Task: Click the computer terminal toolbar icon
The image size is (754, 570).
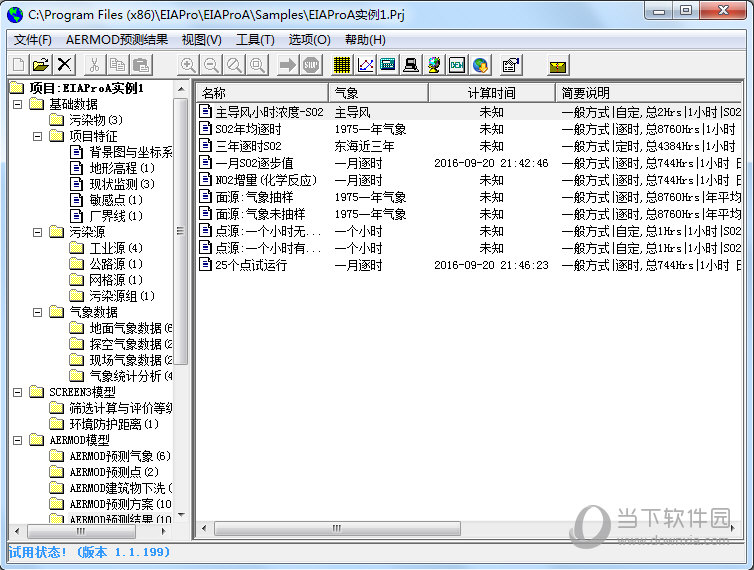Action: pos(411,65)
